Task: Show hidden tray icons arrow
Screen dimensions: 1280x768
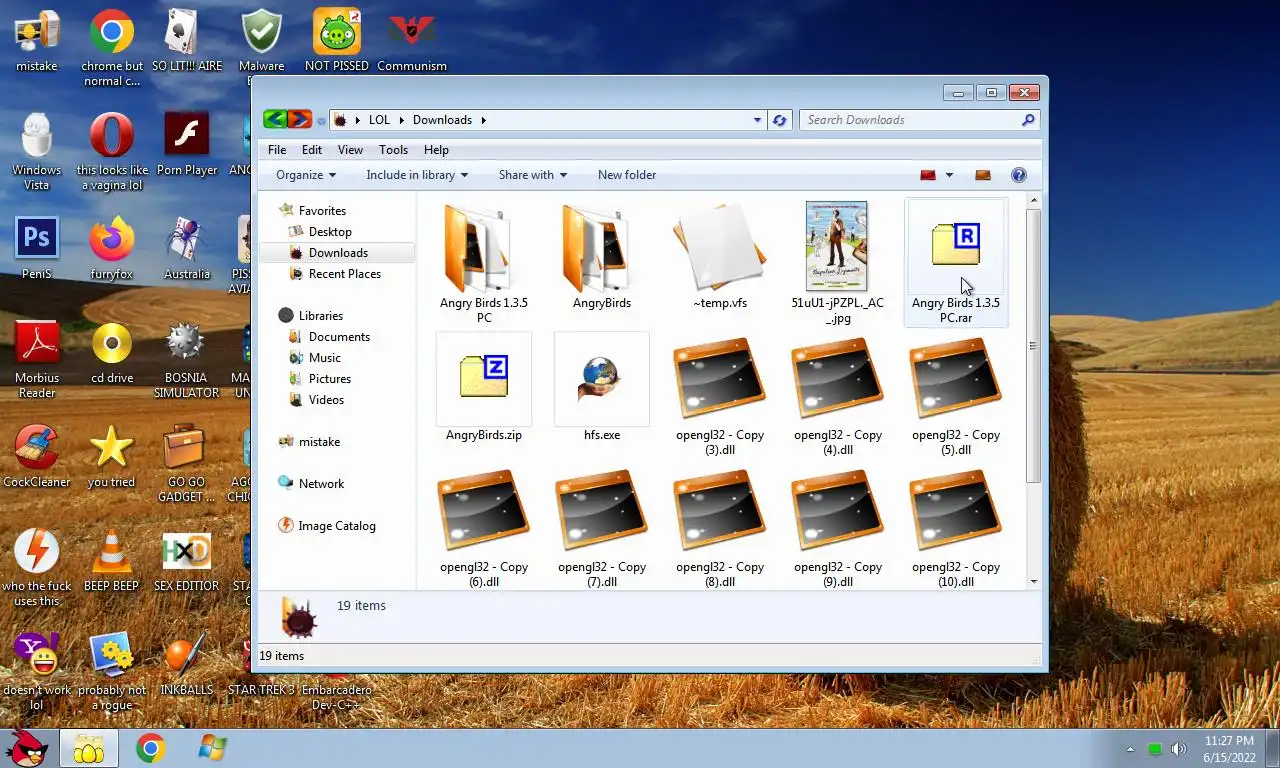Action: coord(1131,749)
